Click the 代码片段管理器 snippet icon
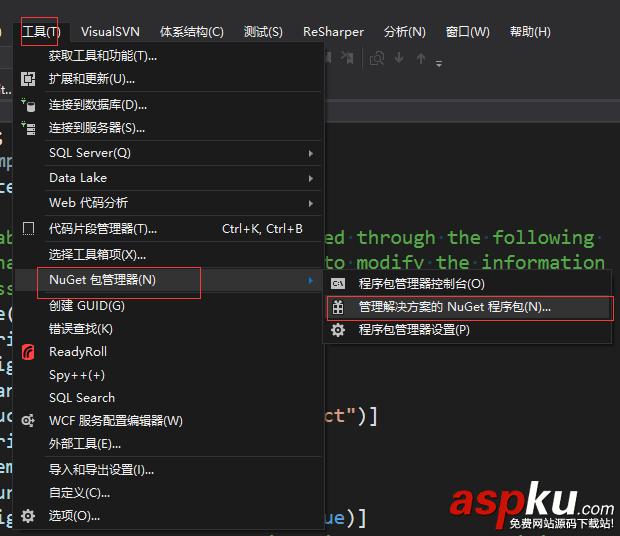Screen dimensions: 620x536 28,229
